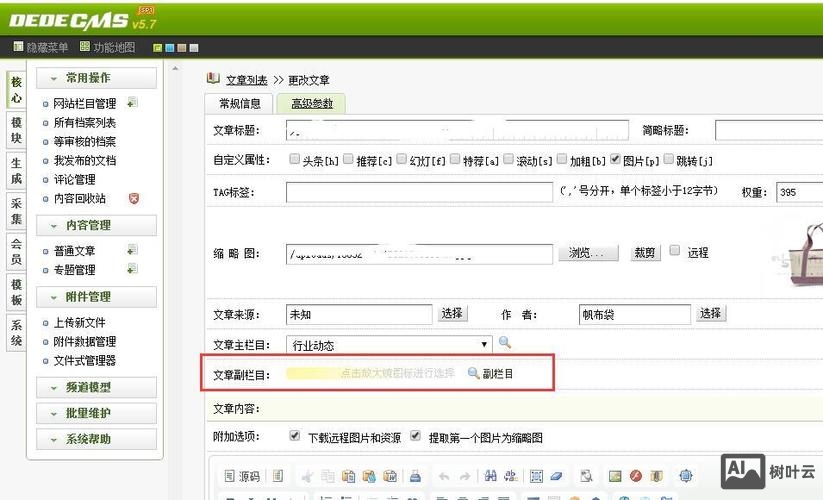
Task: Uncheck 提取第一个图片为缩略图 option
Action: point(416,436)
